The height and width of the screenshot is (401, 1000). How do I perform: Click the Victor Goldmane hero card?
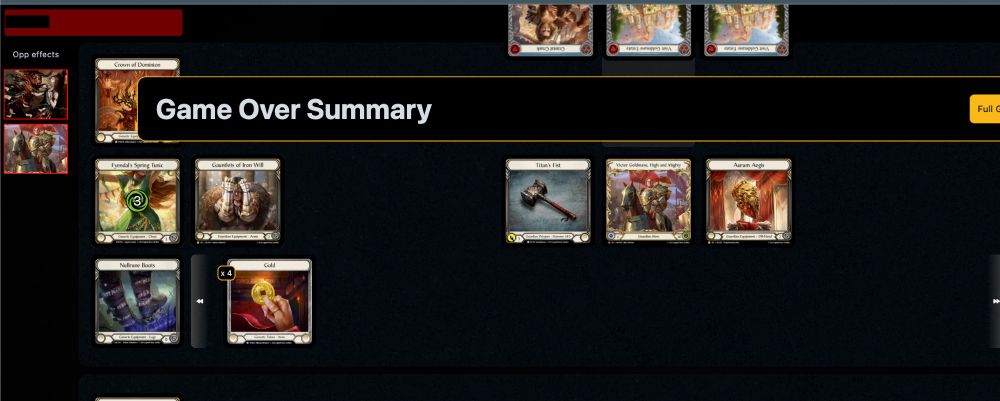(x=649, y=201)
